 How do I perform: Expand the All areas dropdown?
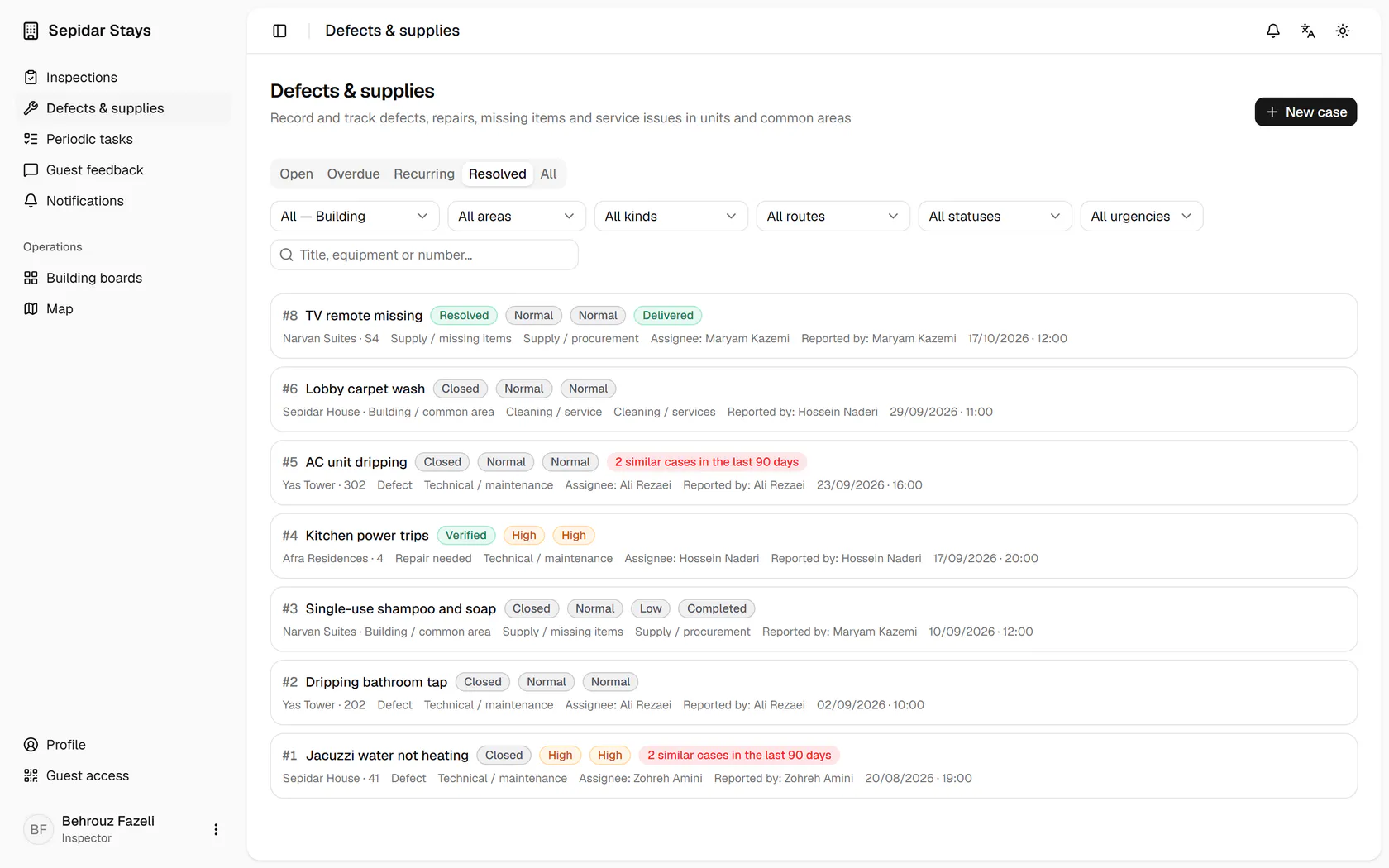coord(517,217)
